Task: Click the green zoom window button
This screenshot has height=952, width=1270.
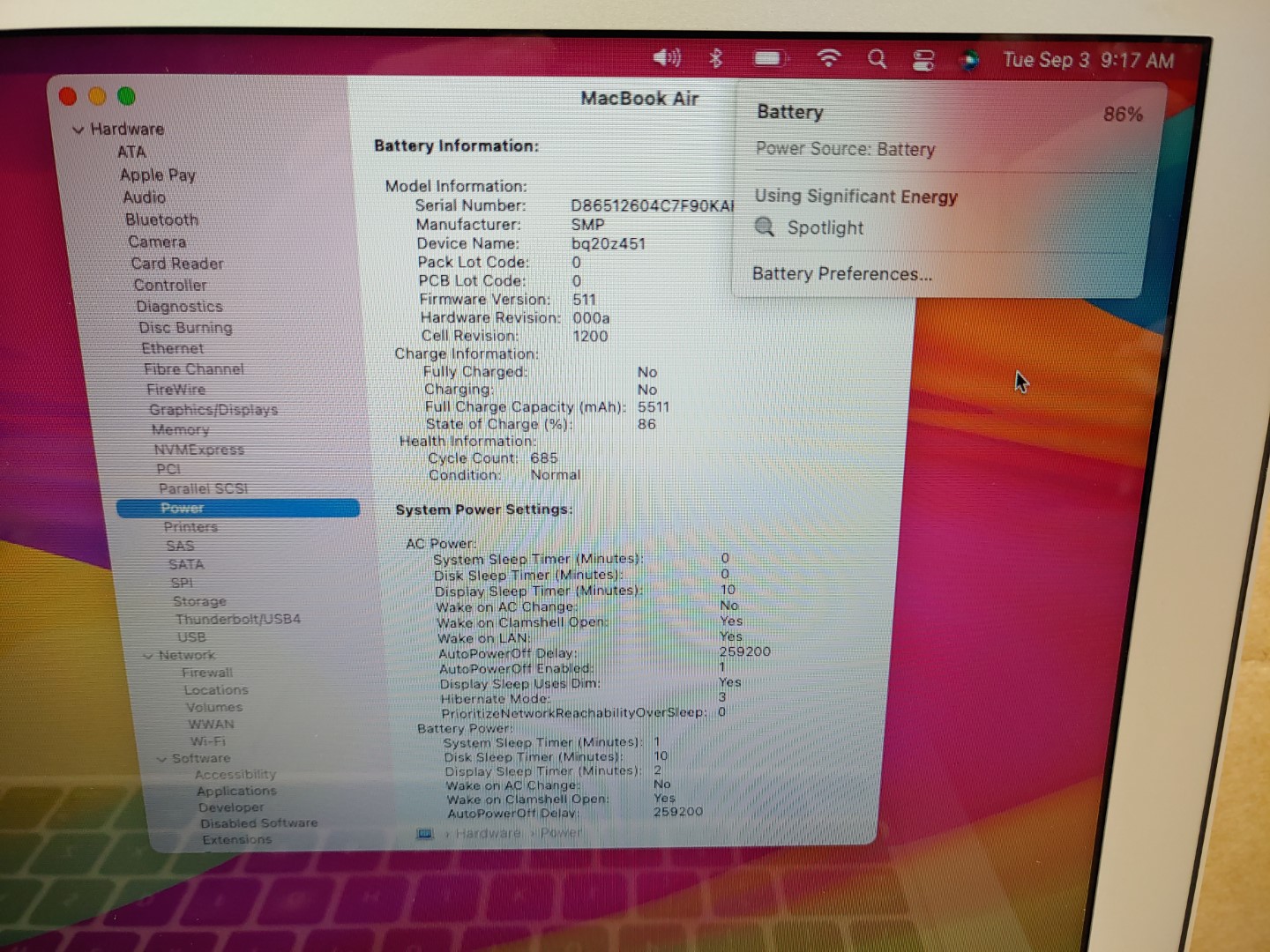Action: (x=126, y=96)
